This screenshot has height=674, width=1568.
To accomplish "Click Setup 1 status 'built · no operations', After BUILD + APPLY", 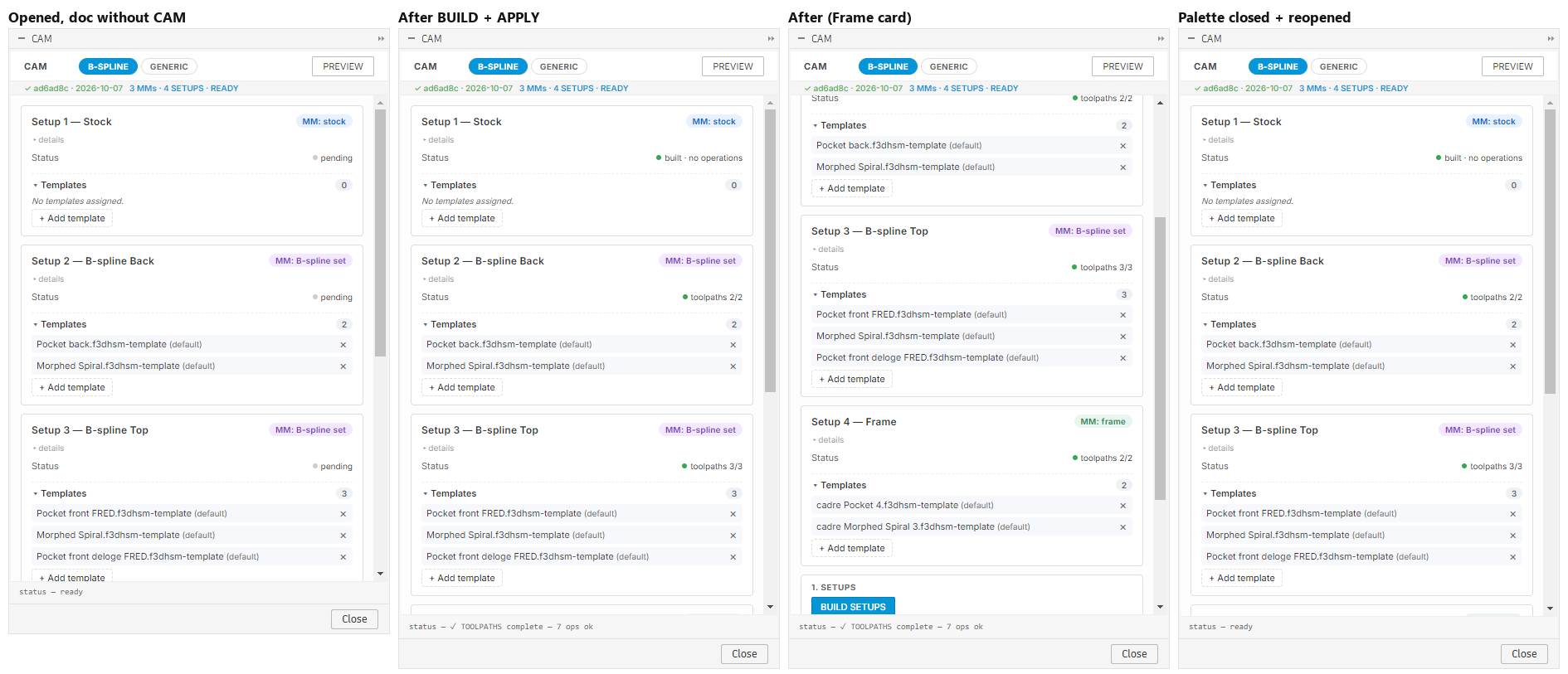I will [699, 158].
